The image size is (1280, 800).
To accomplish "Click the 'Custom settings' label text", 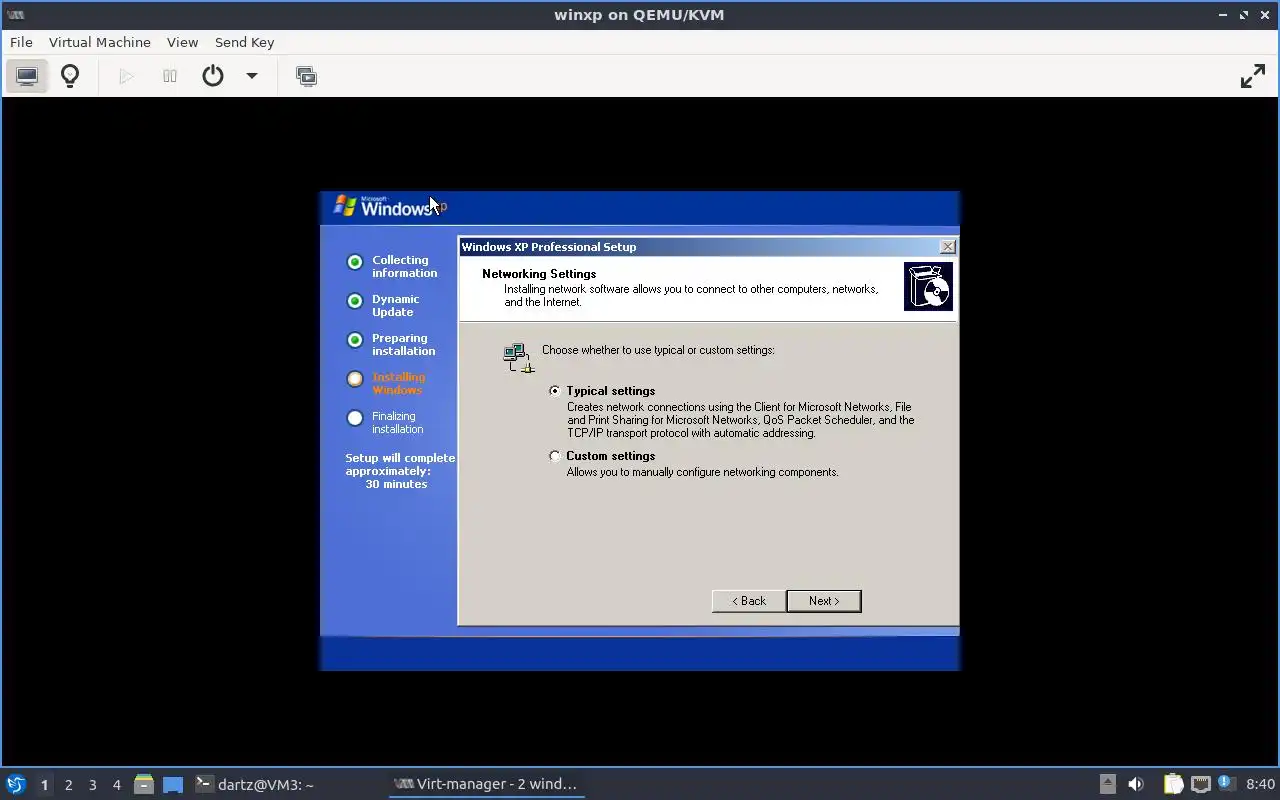I will tap(610, 456).
